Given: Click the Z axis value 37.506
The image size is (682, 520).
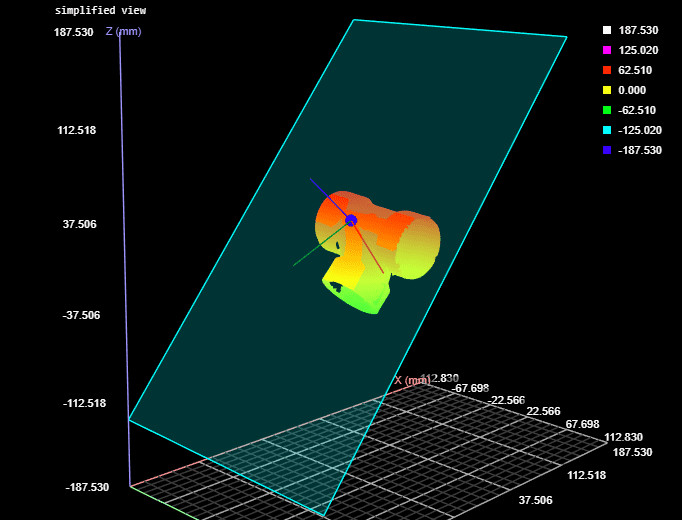Looking at the screenshot, I should (80, 224).
